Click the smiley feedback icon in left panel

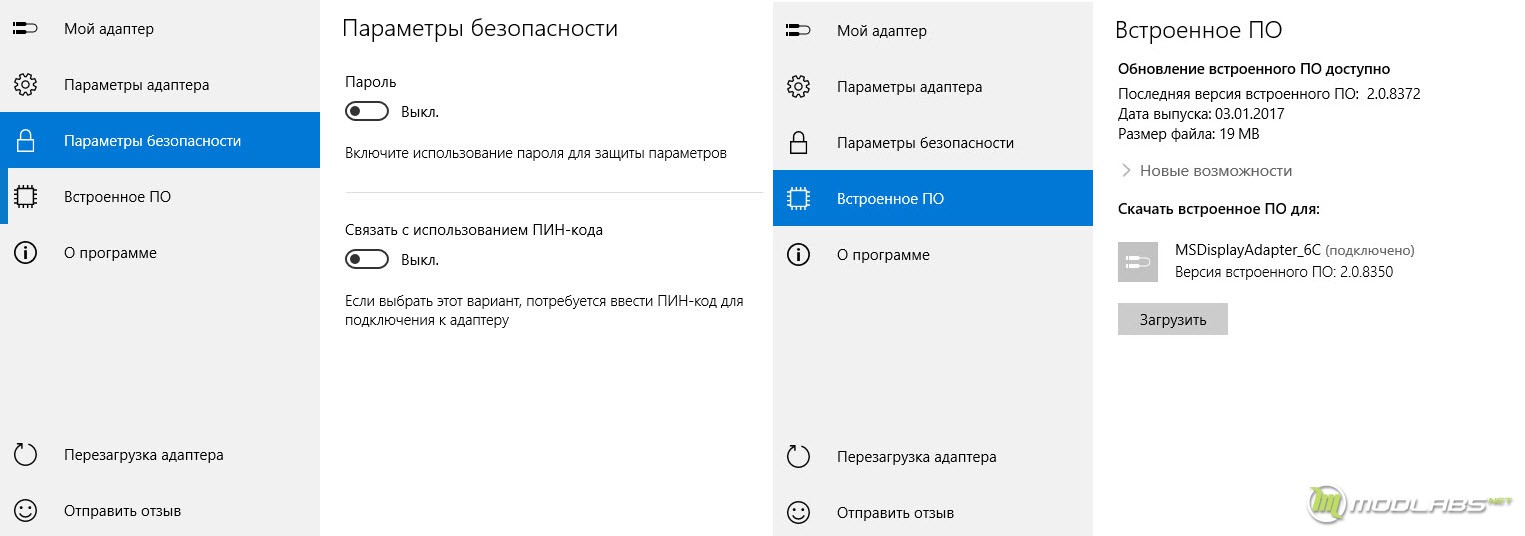25,511
